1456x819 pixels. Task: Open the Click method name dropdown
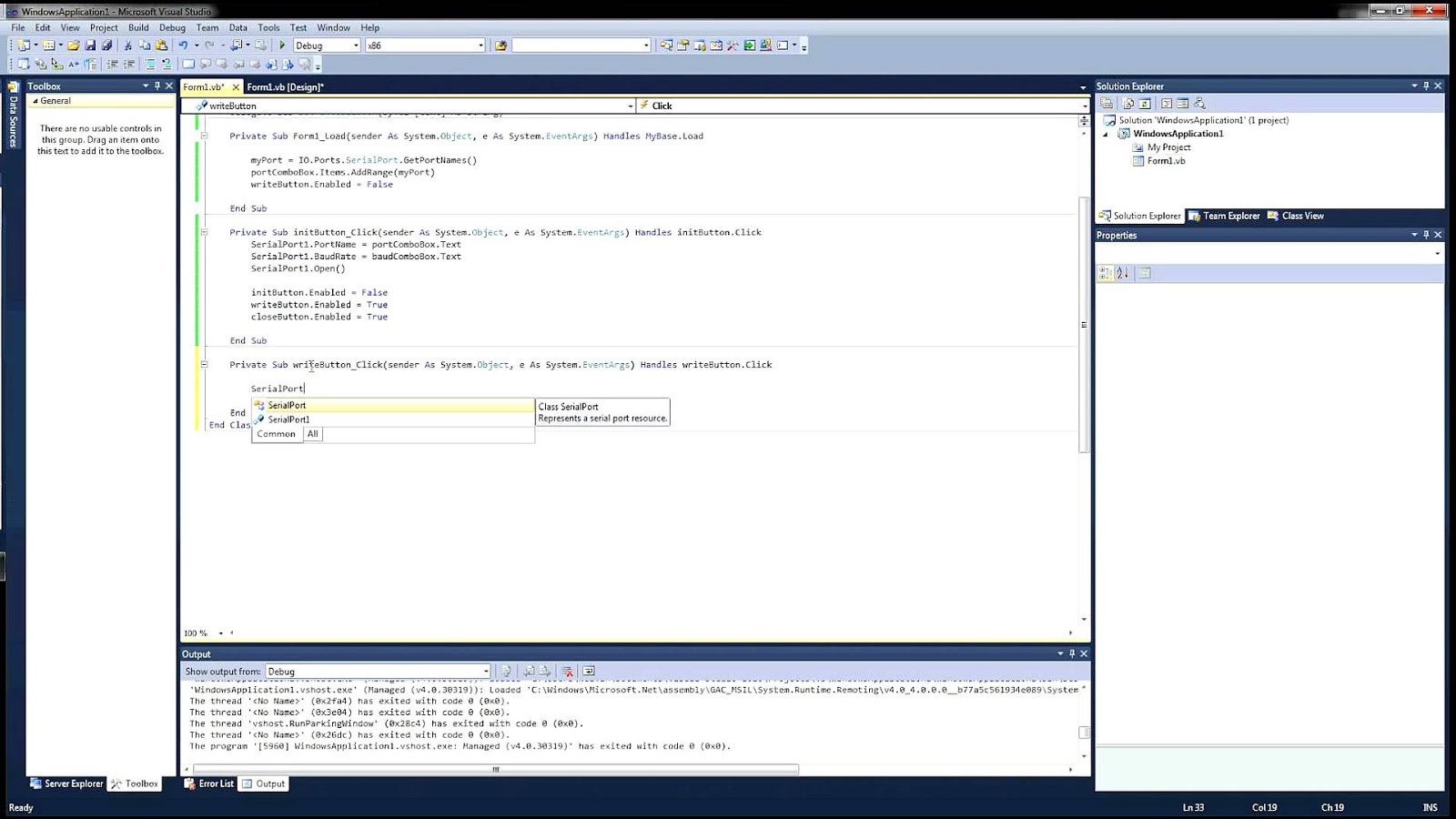coord(1084,106)
